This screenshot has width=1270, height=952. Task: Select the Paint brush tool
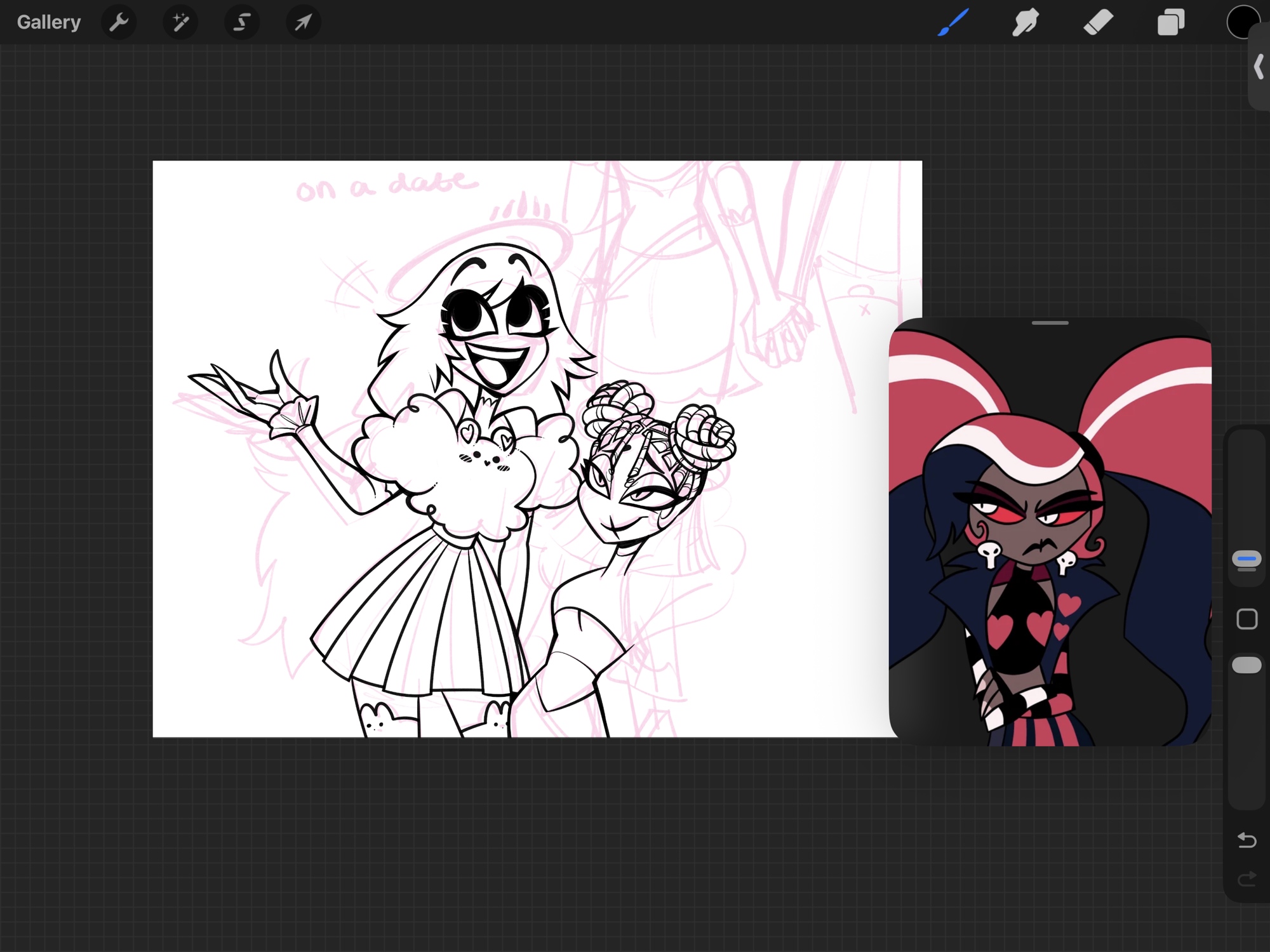coord(953,22)
